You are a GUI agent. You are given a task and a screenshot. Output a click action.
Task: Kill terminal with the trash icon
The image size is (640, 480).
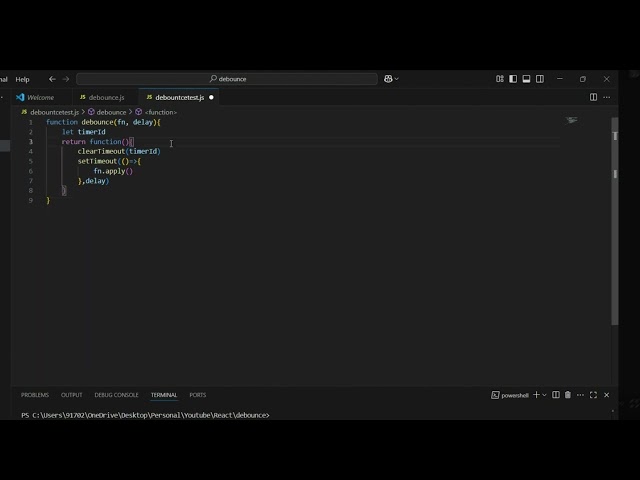click(x=568, y=395)
